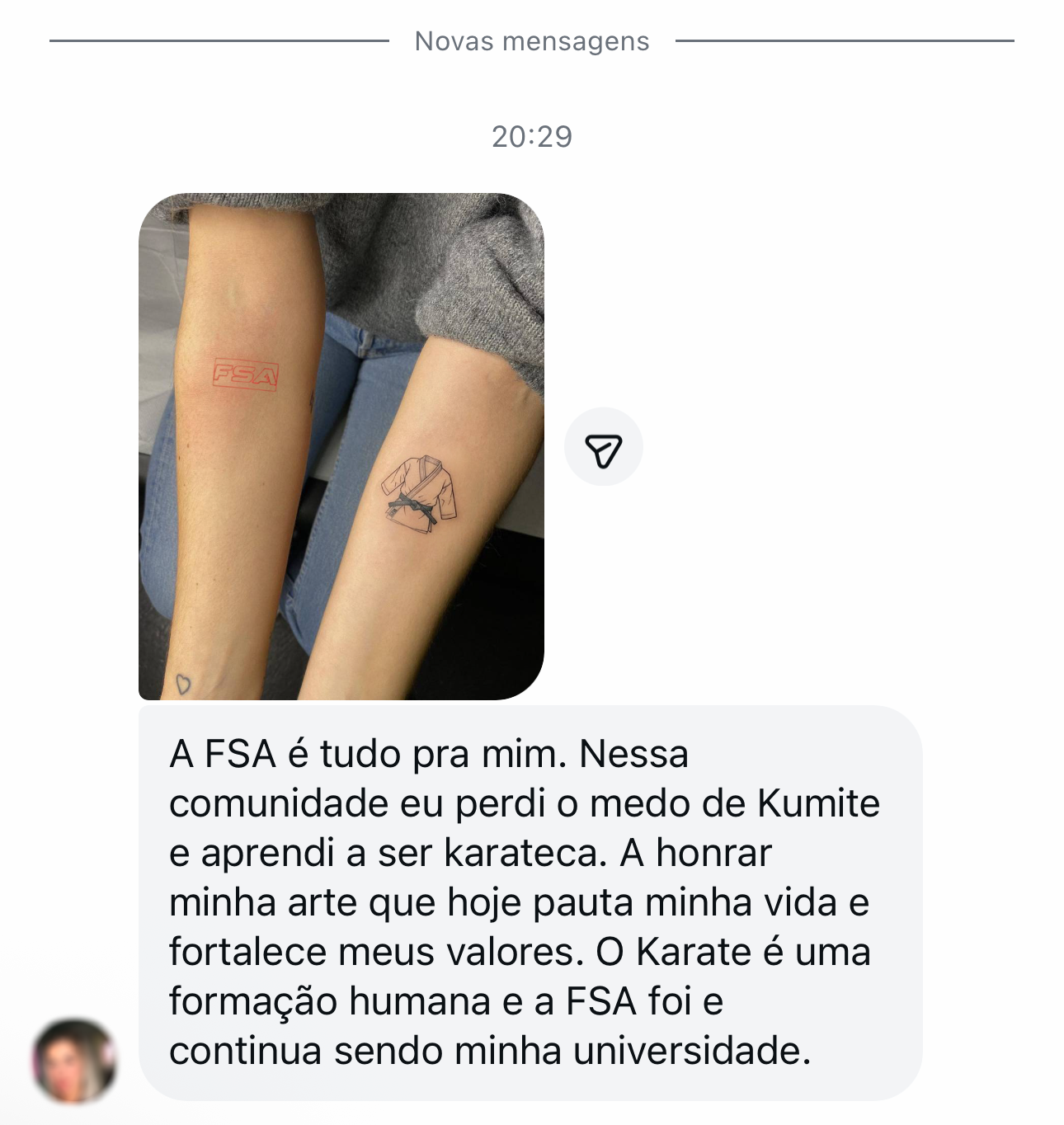The width and height of the screenshot is (1064, 1125).
Task: Click the red FSA tattoo in the photo
Action: click(x=244, y=374)
